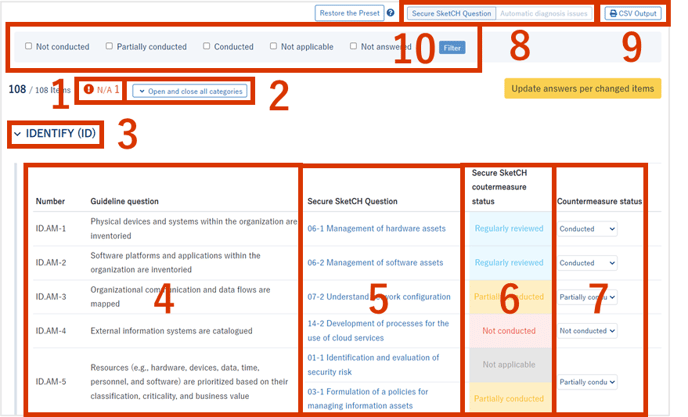Viewport: 688px width, 417px height.
Task: Open 07-2 Understand network configuration link
Action: [379, 297]
